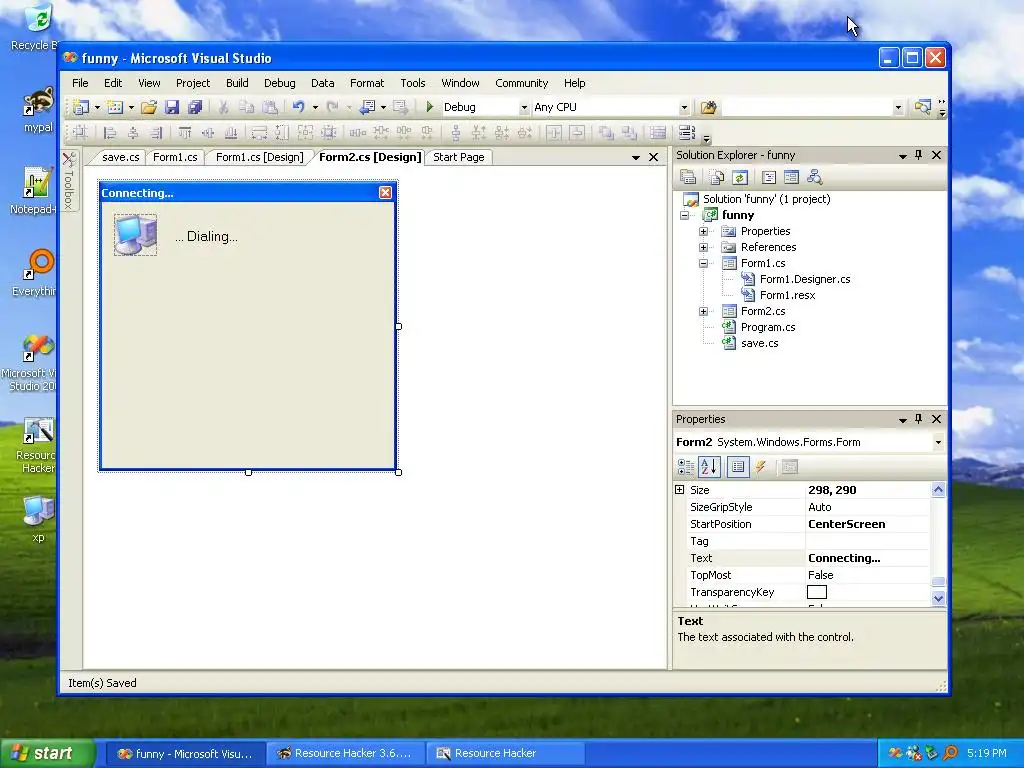Select the computer picture on Form2
1024x768 pixels.
pyautogui.click(x=135, y=234)
